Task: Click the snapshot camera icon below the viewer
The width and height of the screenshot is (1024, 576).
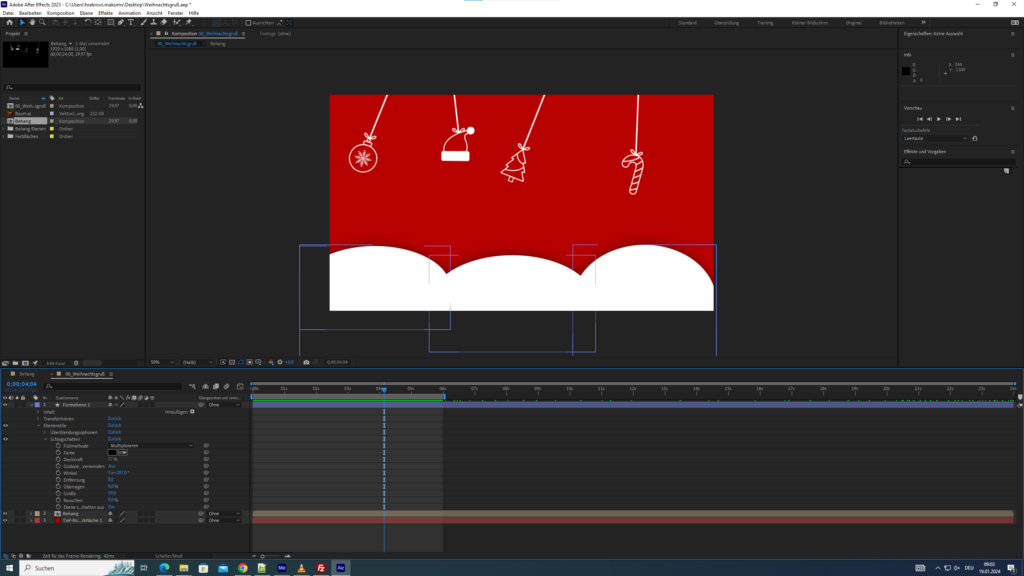Action: pyautogui.click(x=306, y=362)
